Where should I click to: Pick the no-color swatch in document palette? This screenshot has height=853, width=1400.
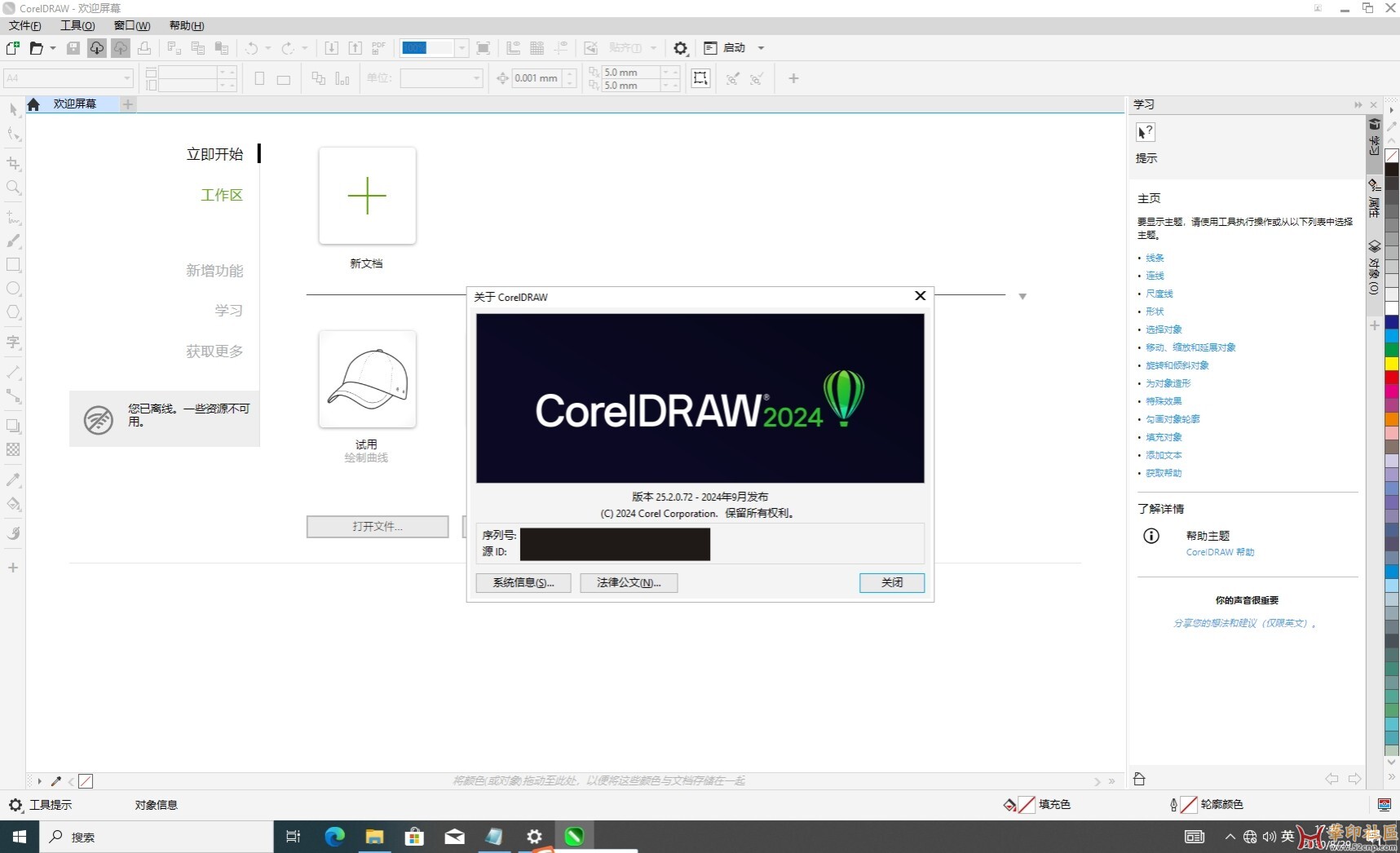pyautogui.click(x=86, y=781)
